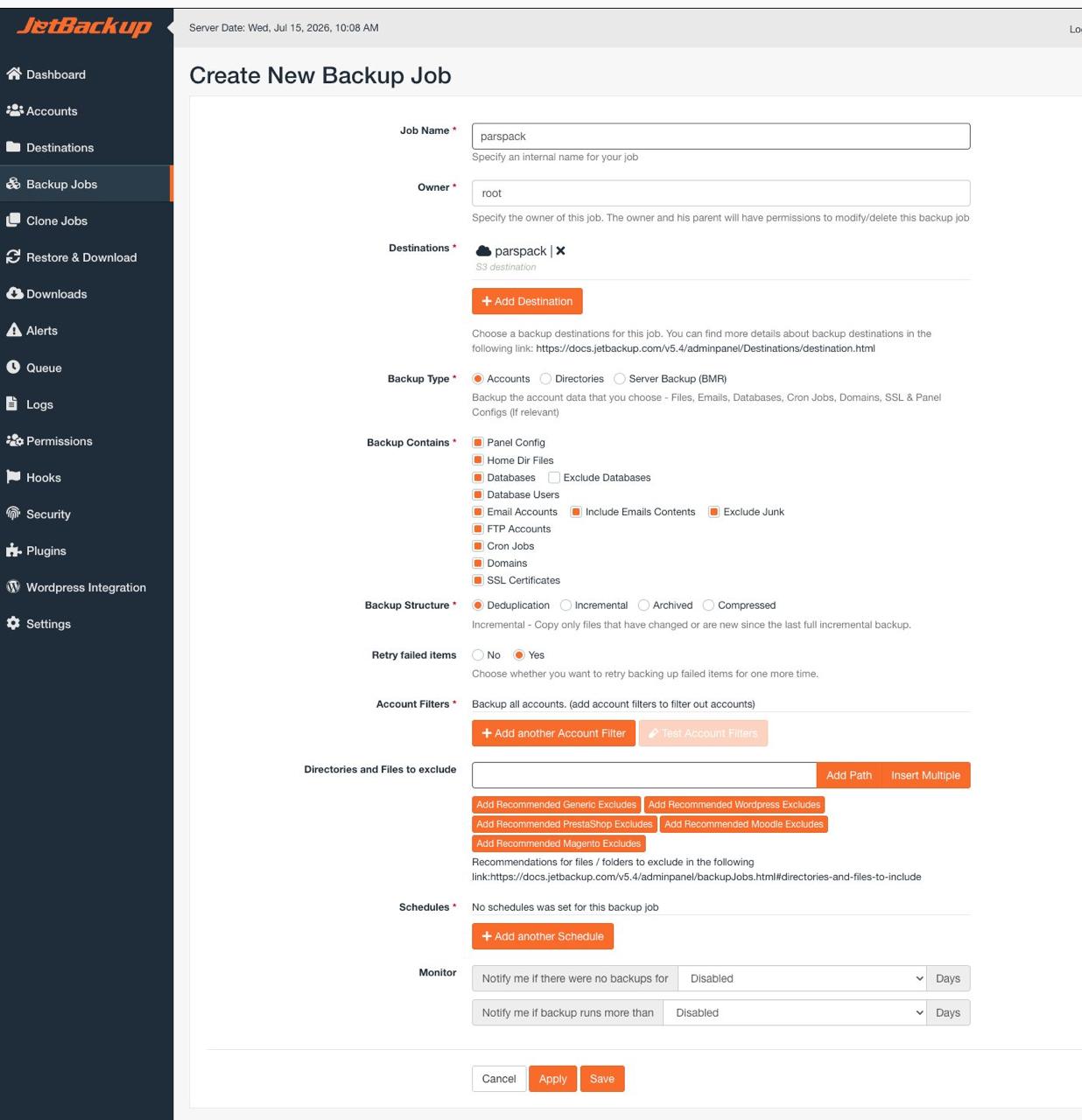Click the Settings gear icon

13,623
